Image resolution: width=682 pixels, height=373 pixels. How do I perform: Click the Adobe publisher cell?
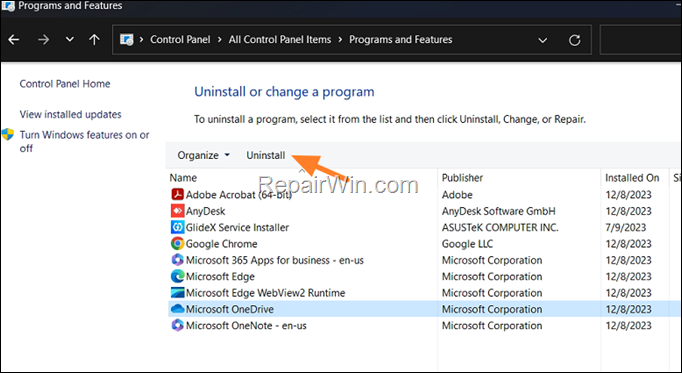457,194
